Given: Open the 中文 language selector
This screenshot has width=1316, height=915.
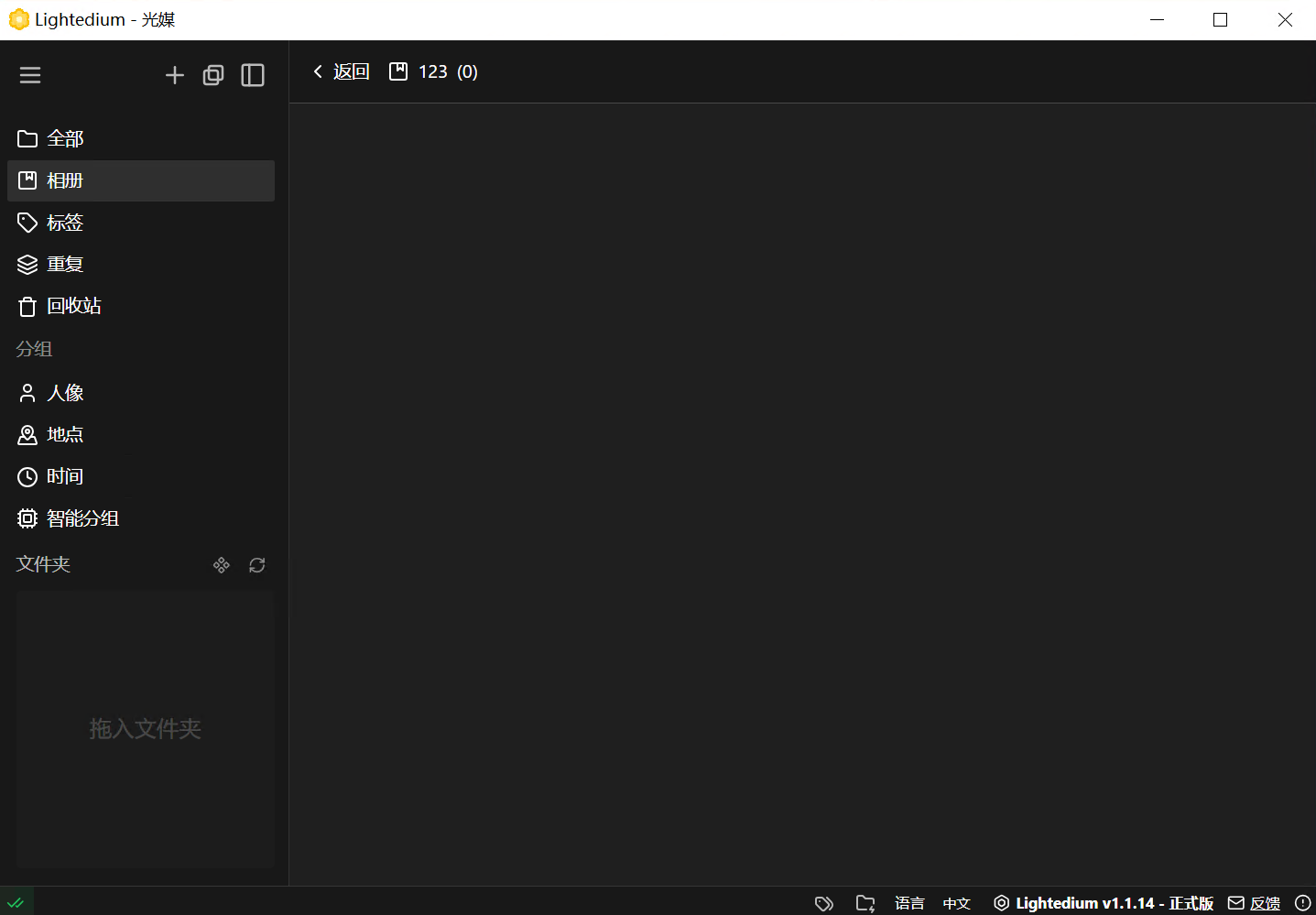Looking at the screenshot, I should 956,903.
